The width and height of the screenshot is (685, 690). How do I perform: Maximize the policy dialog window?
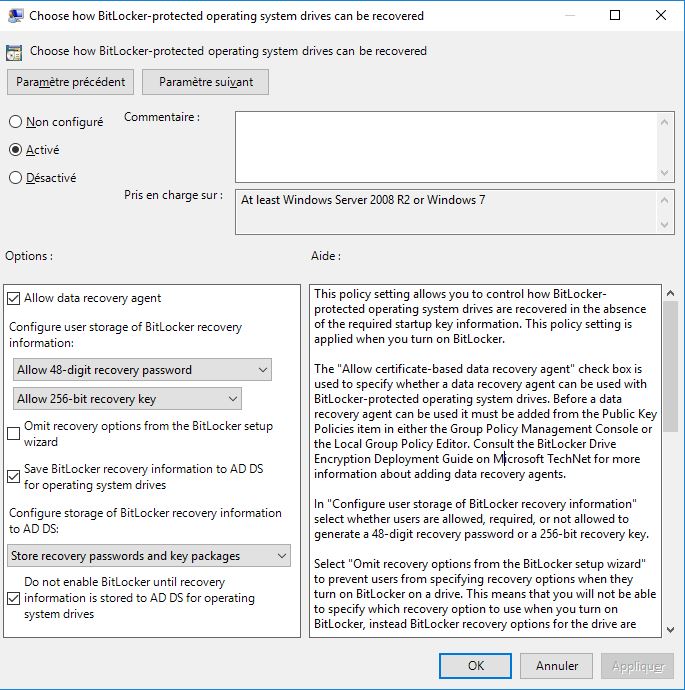615,15
